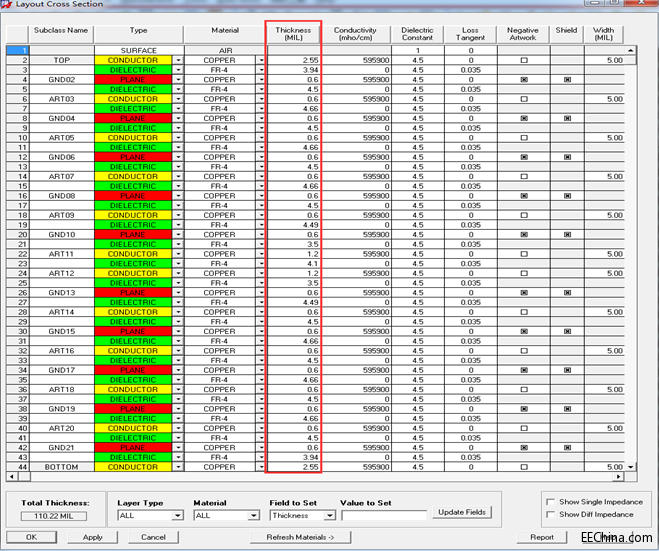The image size is (659, 551).
Task: Open the Report button
Action: [x=541, y=537]
